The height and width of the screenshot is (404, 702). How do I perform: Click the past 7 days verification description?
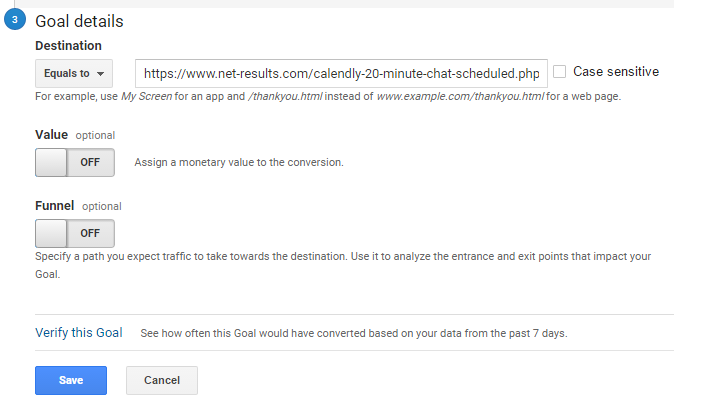354,333
